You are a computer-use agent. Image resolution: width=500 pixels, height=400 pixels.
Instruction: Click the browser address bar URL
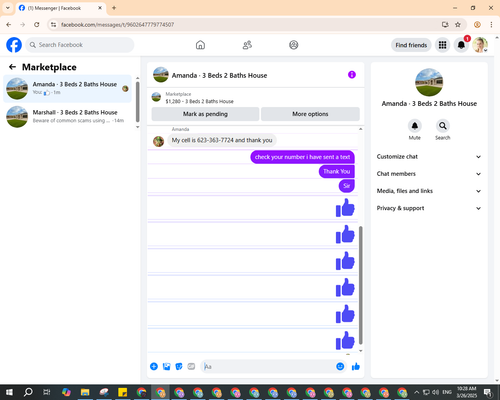117,25
